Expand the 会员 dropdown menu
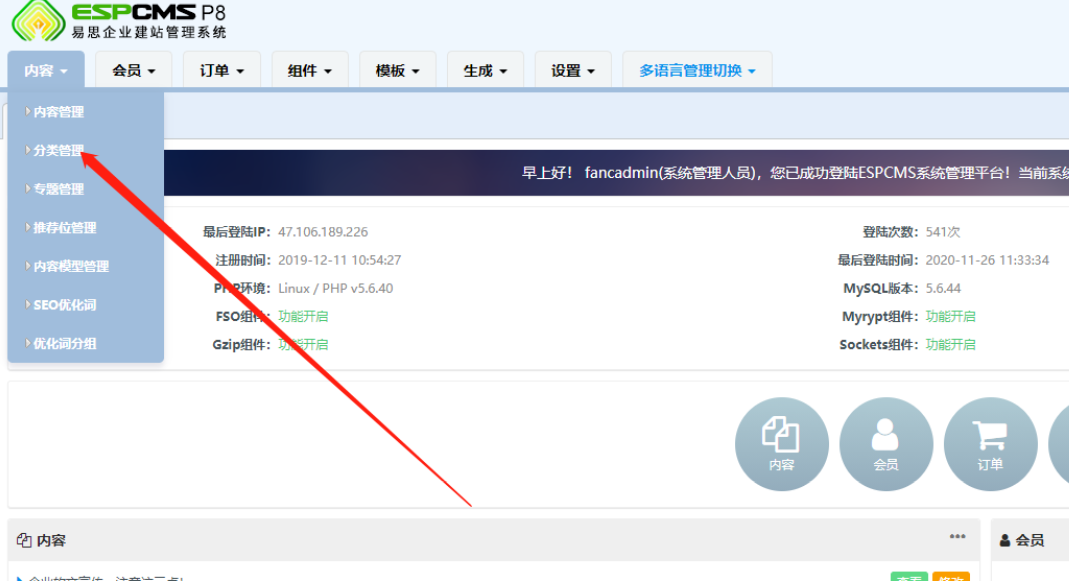The width and height of the screenshot is (1069, 581). [x=134, y=71]
